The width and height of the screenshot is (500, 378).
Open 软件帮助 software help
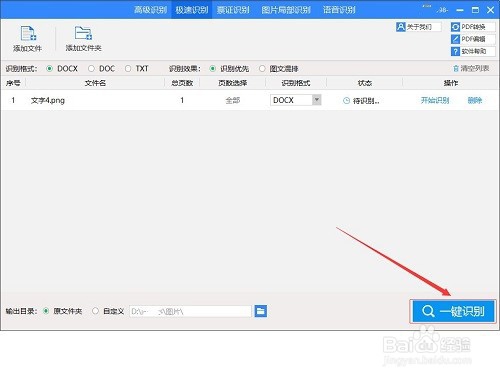[473, 51]
